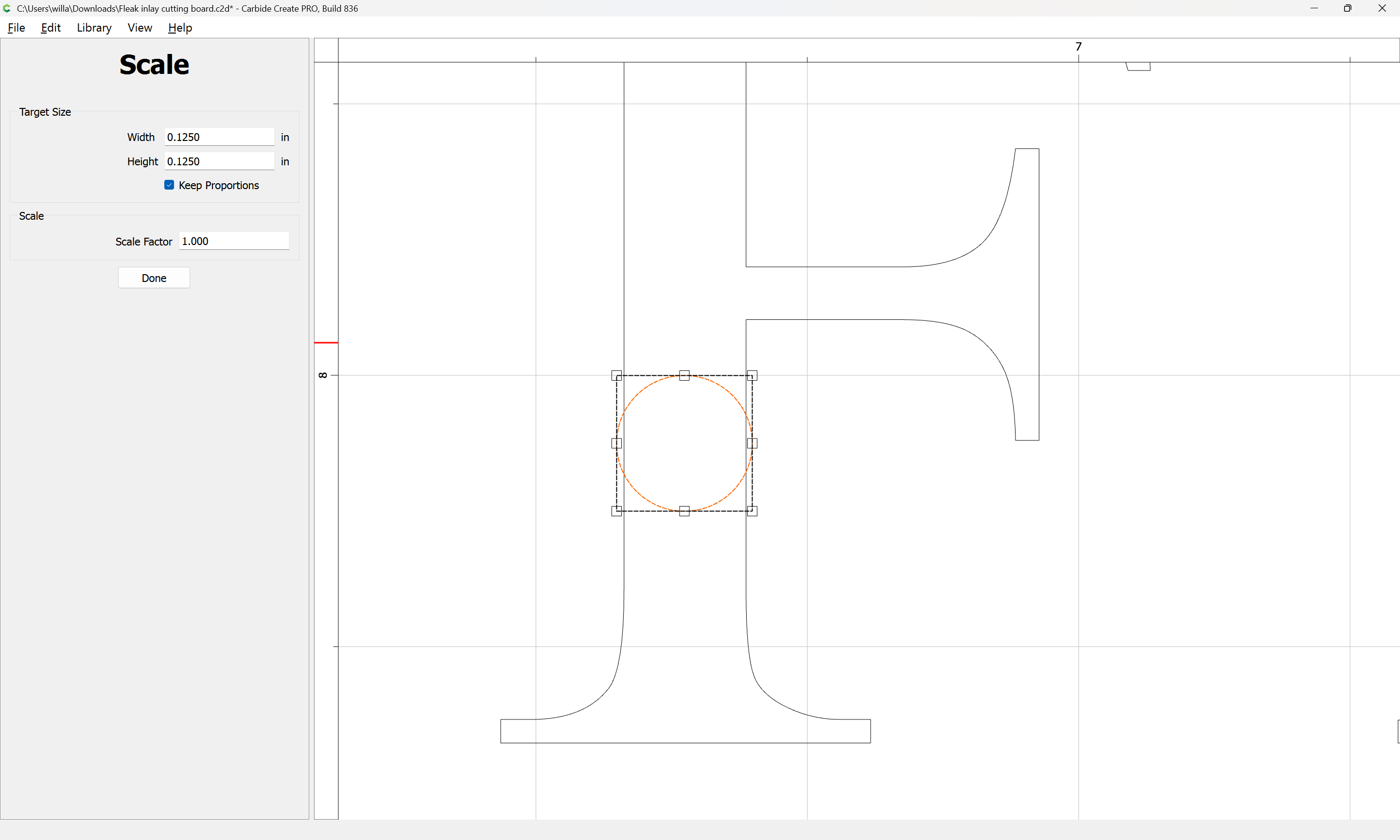Click the Done button
Viewport: 1400px width, 840px height.
coord(154,278)
